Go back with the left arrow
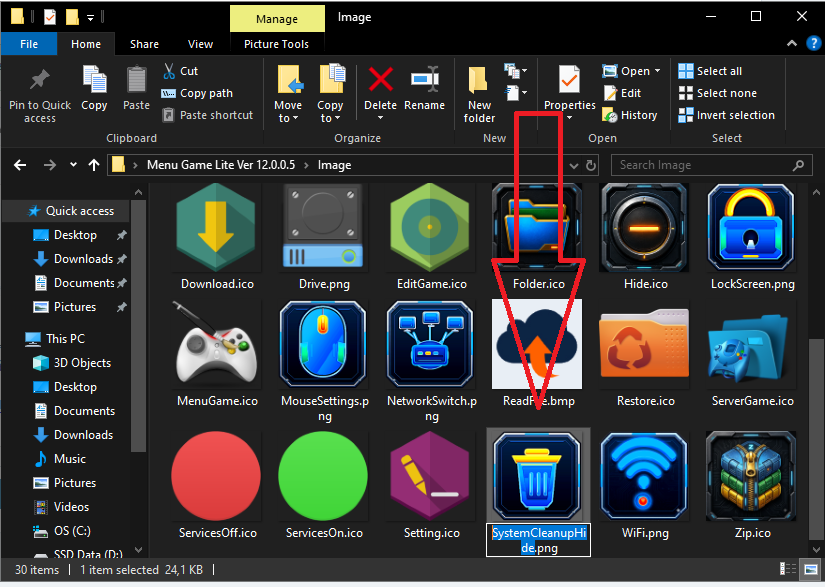Image resolution: width=825 pixels, height=587 pixels. click(x=20, y=165)
